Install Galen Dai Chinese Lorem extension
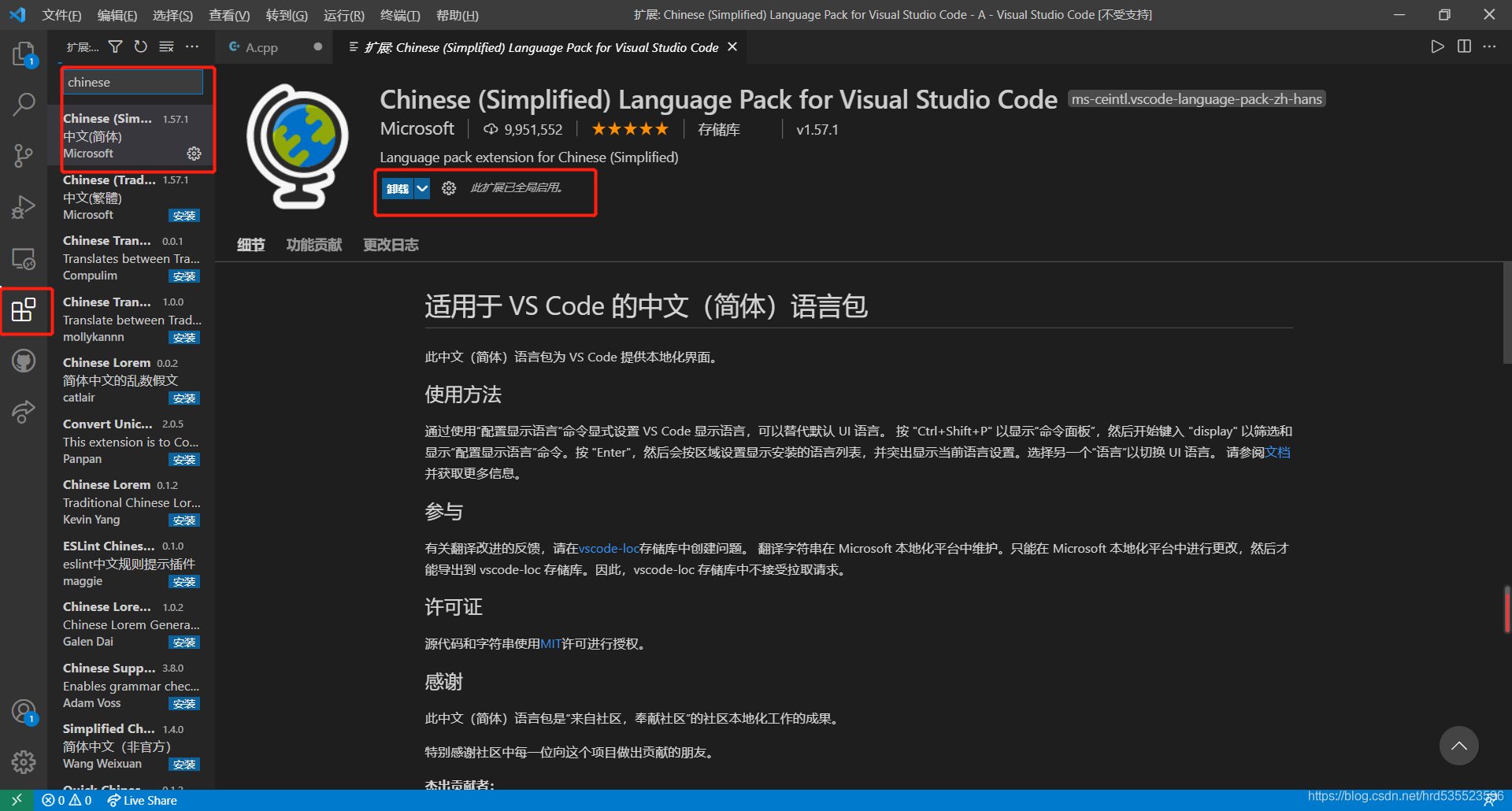This screenshot has width=1512, height=811. point(184,643)
